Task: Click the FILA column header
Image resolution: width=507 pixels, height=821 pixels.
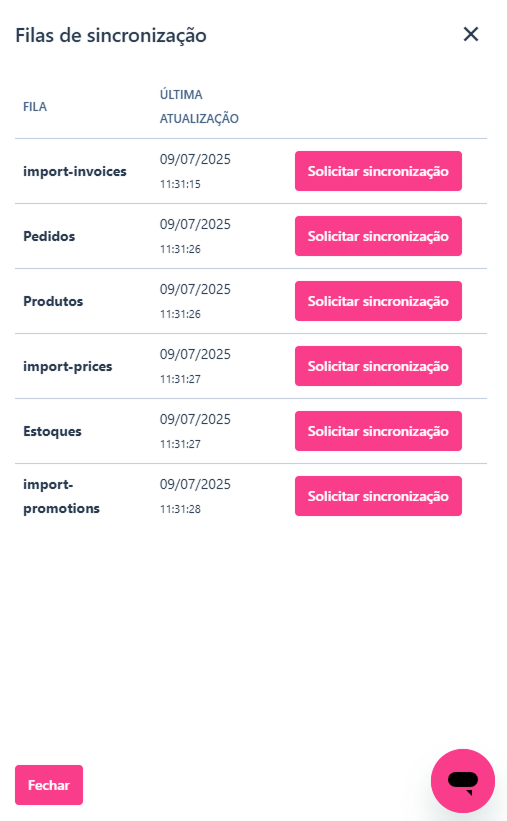Action: point(35,107)
